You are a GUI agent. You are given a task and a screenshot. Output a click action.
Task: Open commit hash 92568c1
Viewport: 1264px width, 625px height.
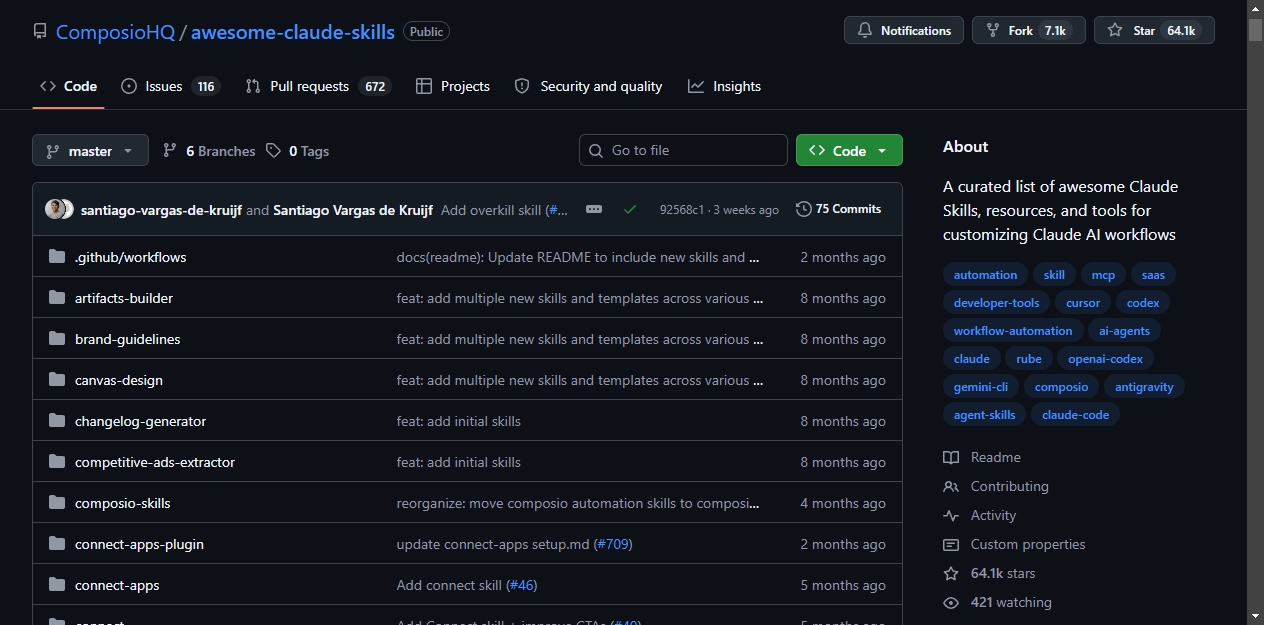click(x=682, y=210)
